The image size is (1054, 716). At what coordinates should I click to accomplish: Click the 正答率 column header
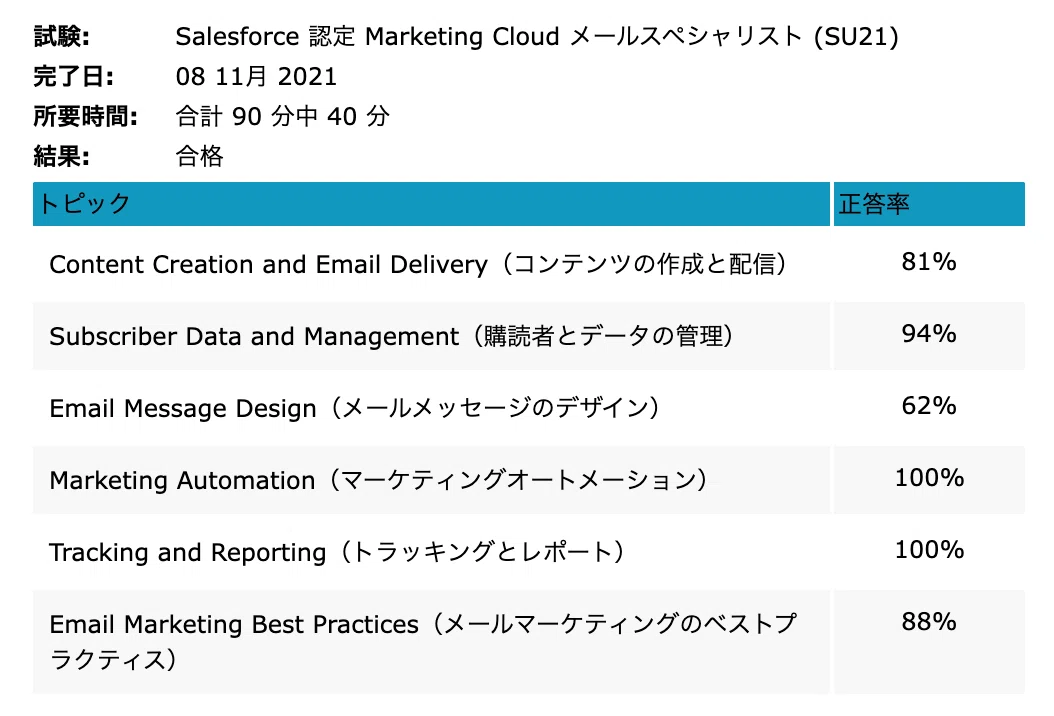pos(929,204)
